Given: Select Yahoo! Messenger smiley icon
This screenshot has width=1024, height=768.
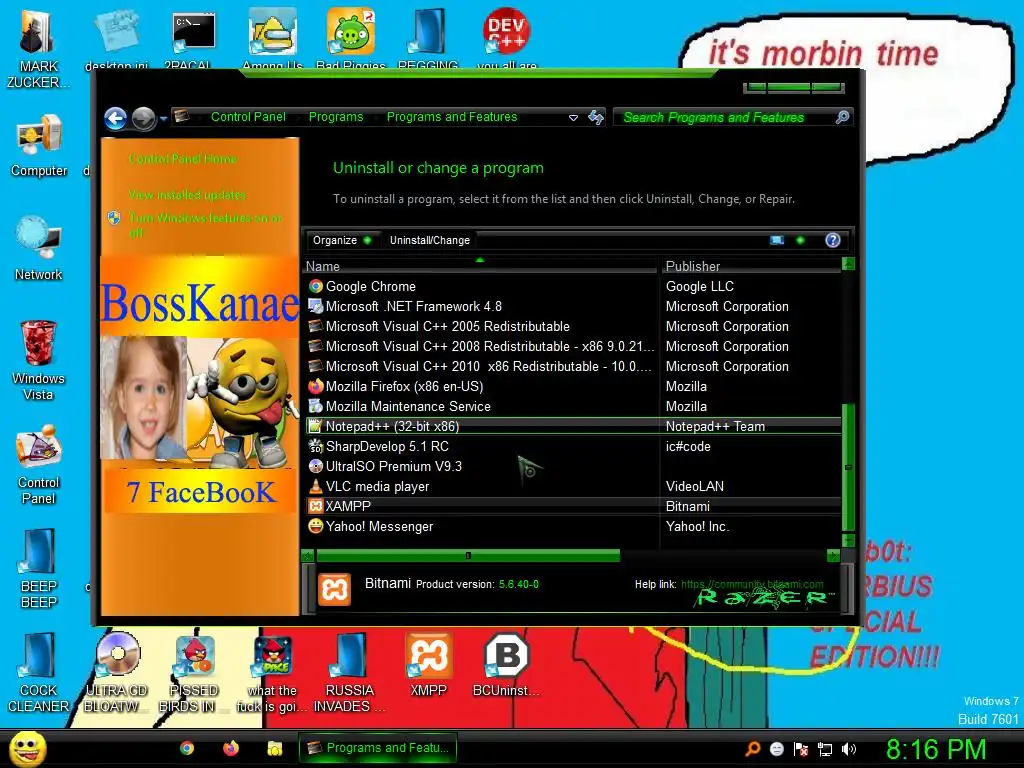Looking at the screenshot, I should [315, 526].
